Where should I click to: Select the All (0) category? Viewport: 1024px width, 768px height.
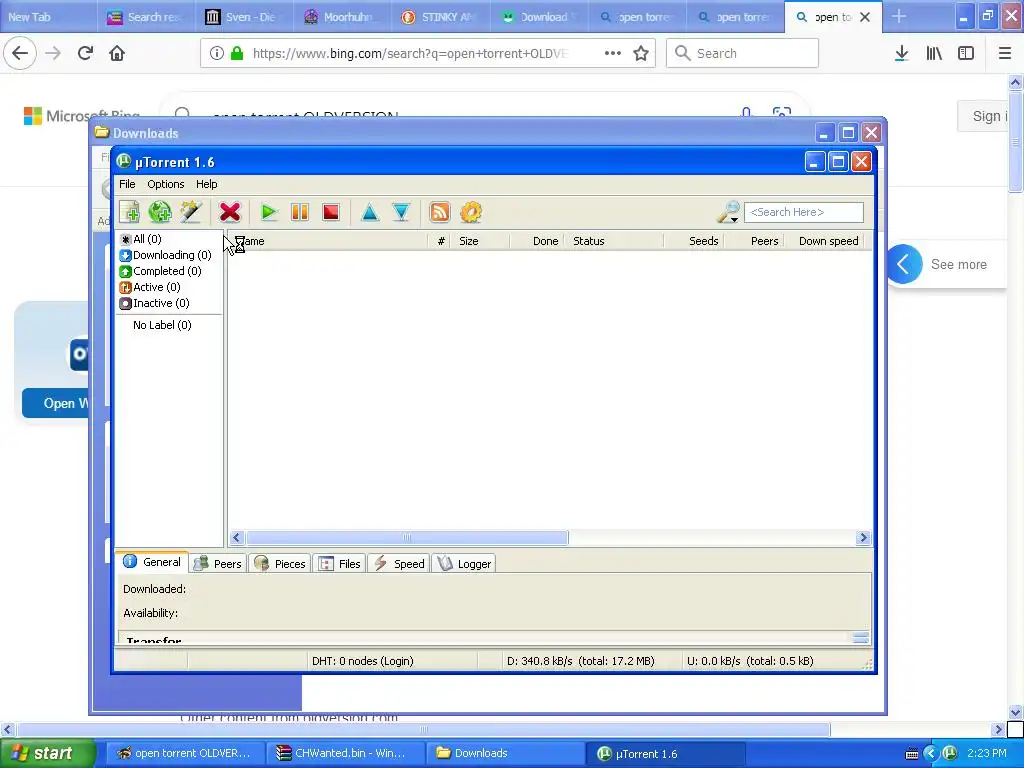click(140, 239)
